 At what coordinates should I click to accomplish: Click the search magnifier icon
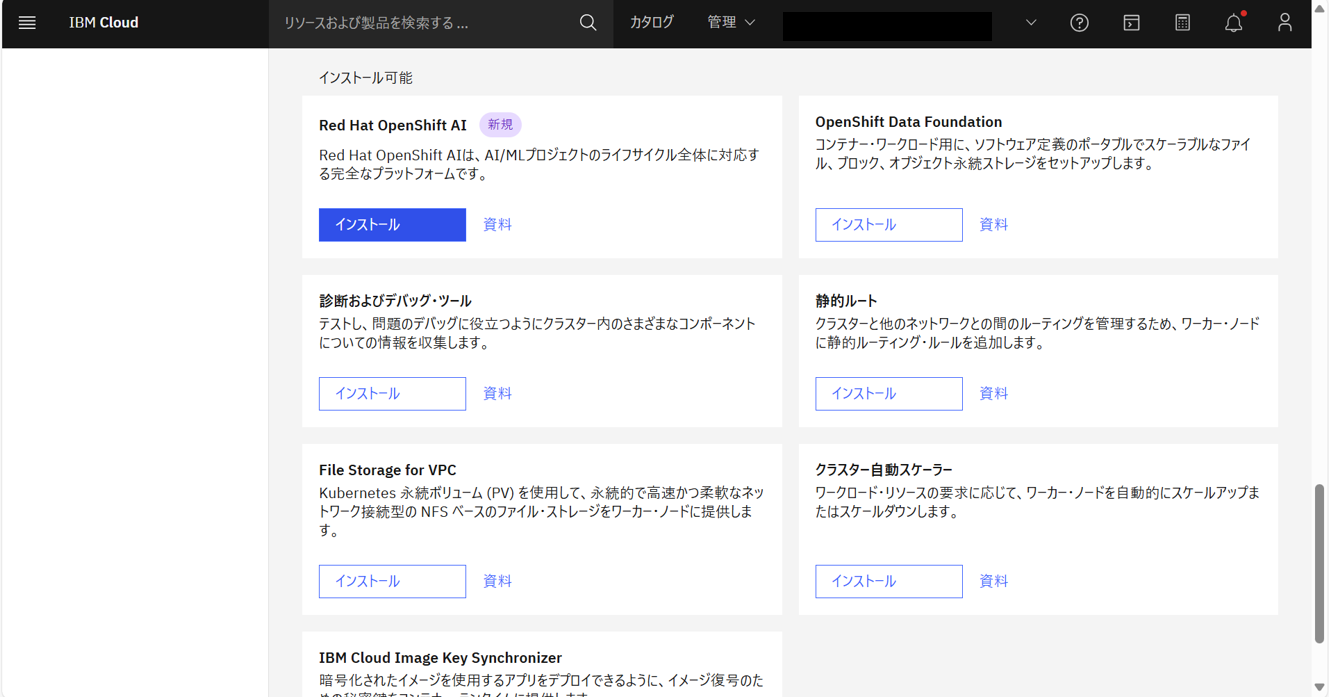(x=588, y=22)
